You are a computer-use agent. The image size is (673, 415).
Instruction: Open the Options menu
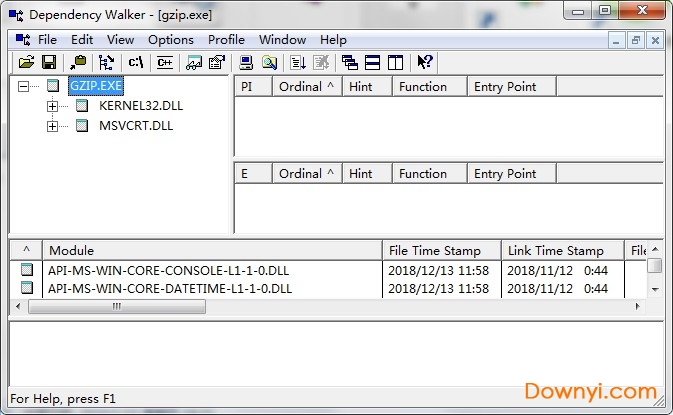171,40
